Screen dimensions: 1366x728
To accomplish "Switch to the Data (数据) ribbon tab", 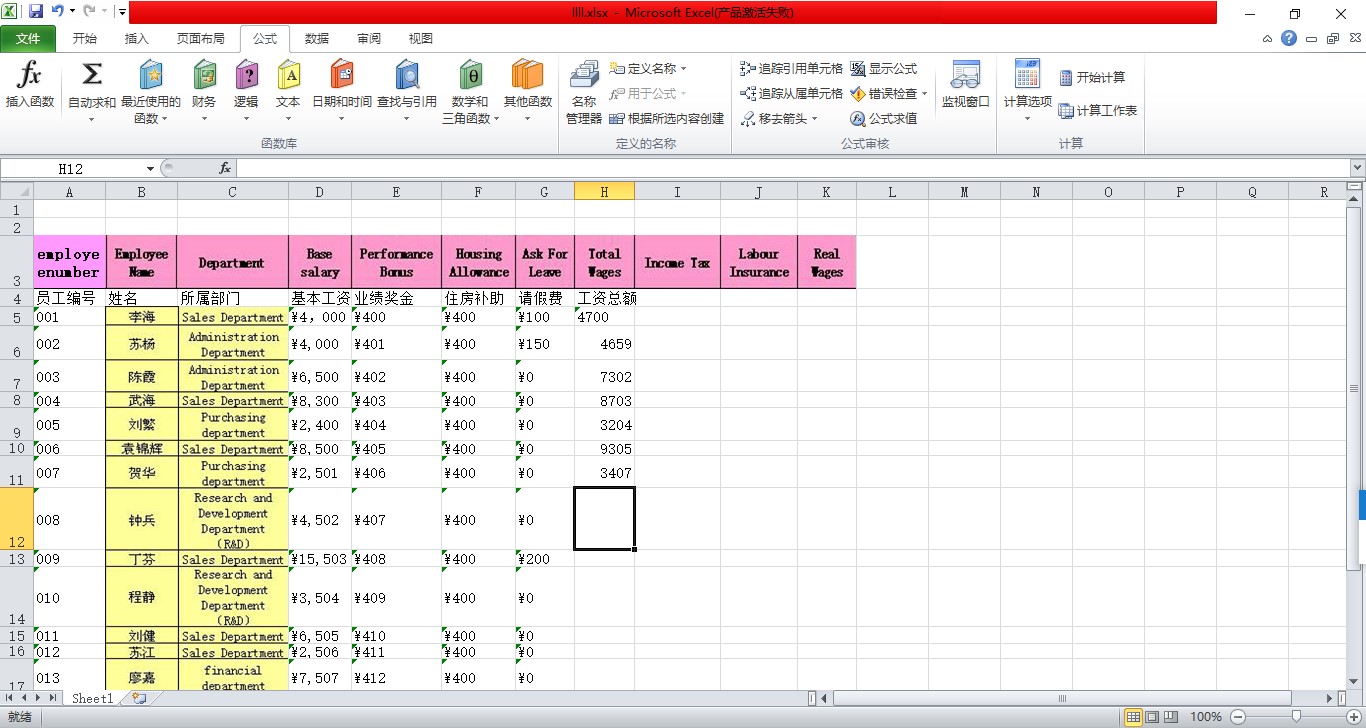I will (317, 39).
